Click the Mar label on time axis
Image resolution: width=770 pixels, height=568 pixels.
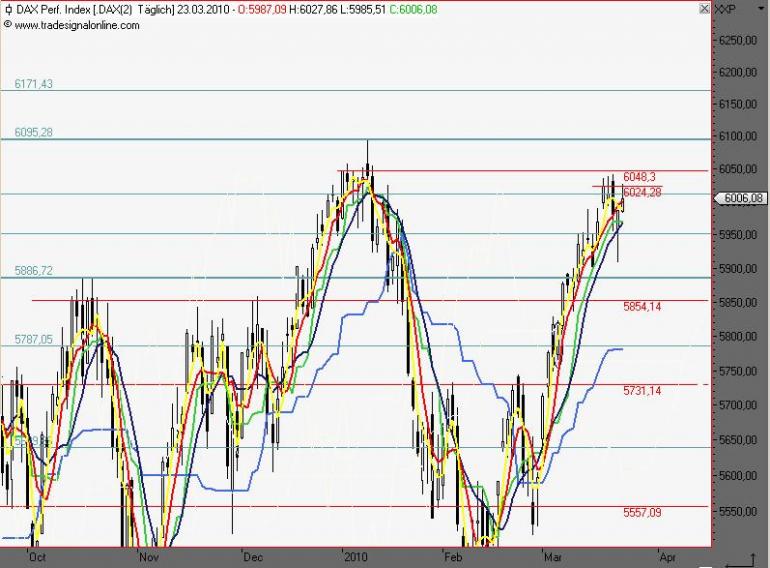[x=553, y=557]
